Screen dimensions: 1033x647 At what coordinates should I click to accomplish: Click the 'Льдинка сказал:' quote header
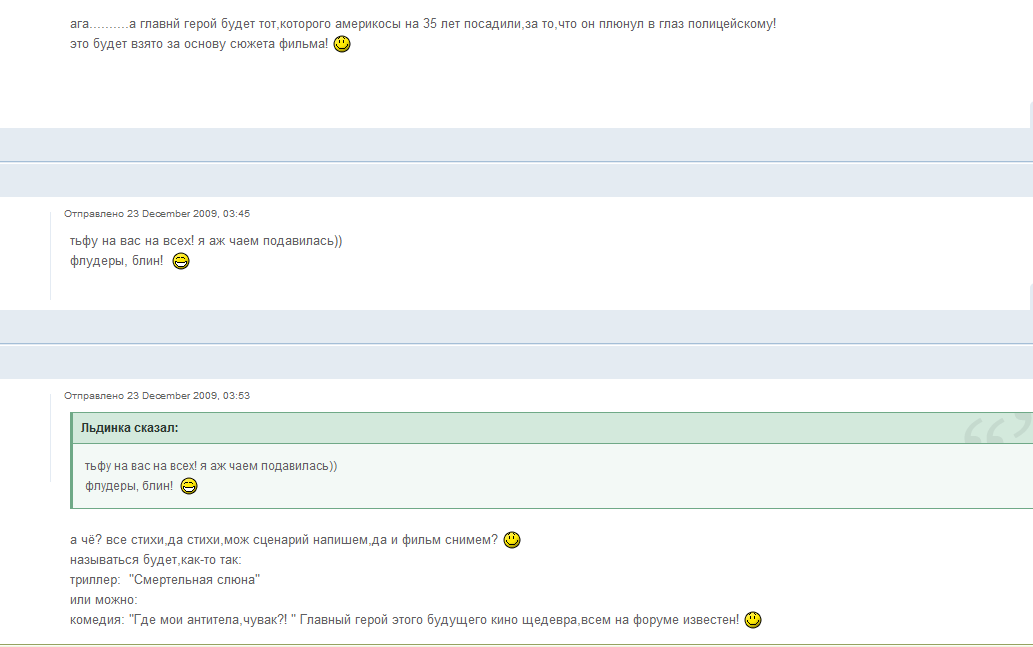(x=130, y=428)
